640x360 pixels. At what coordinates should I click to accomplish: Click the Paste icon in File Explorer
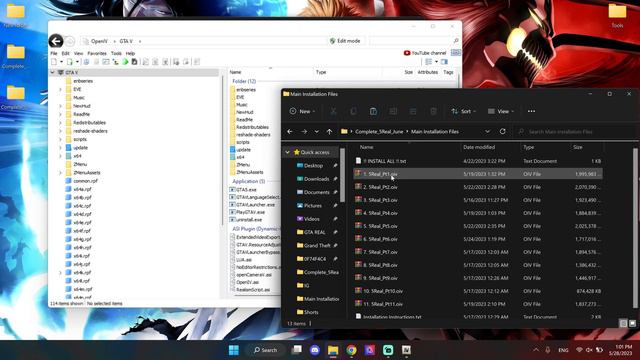tap(373, 111)
